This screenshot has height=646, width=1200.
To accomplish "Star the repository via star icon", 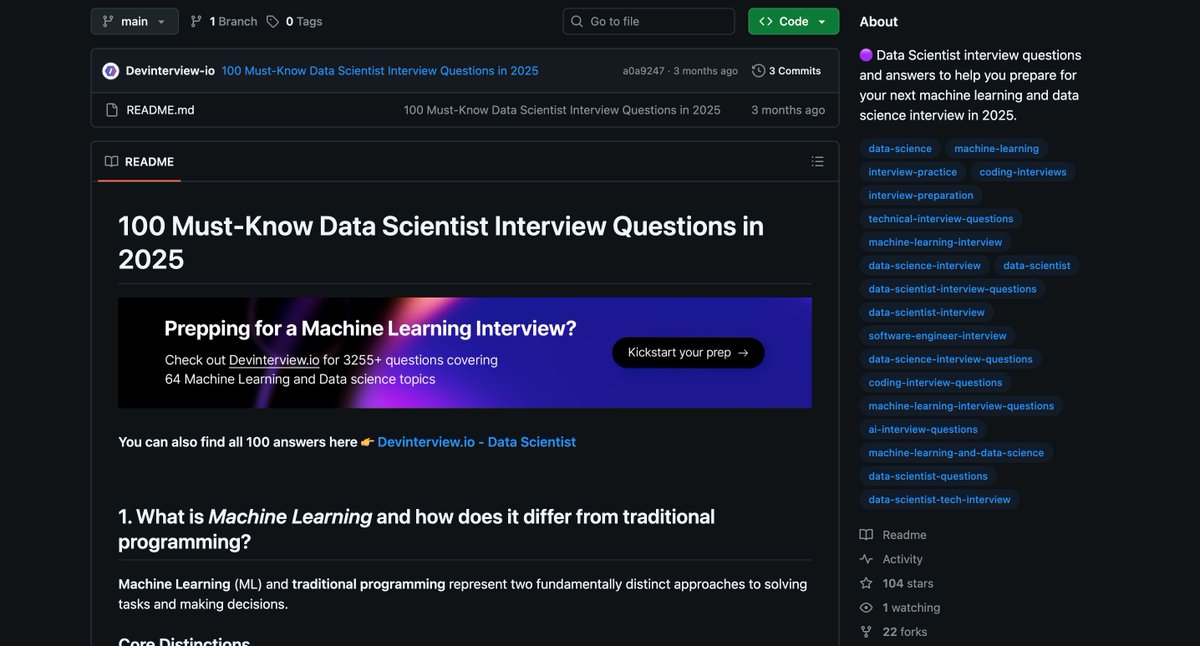I will point(865,583).
